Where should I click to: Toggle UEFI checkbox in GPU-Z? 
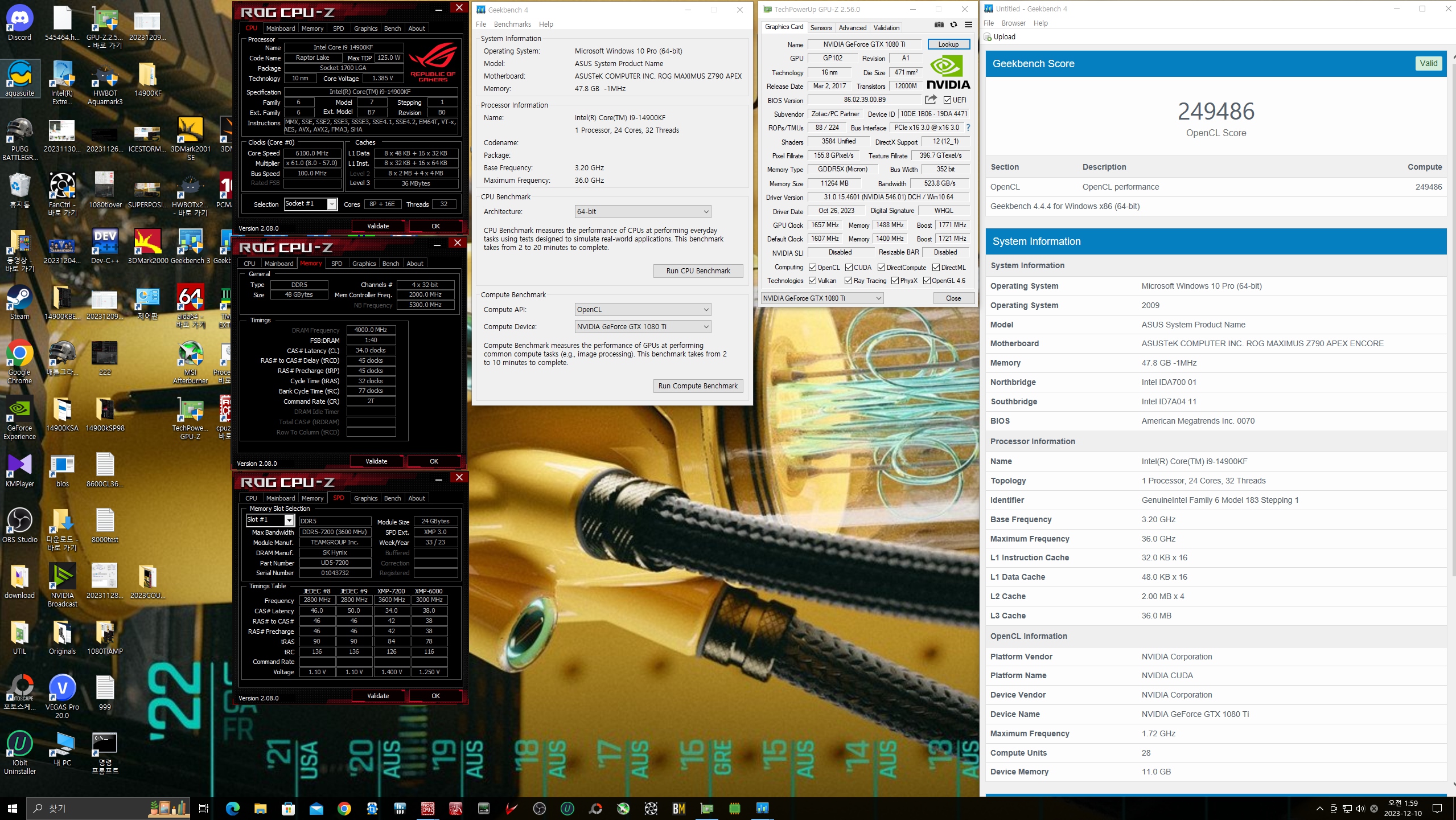click(x=947, y=100)
